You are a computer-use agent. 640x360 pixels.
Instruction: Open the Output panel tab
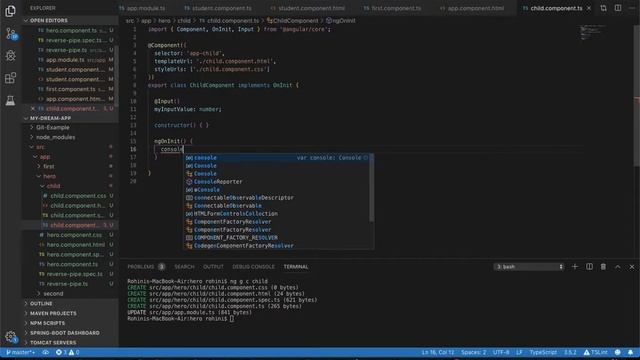pyautogui.click(x=213, y=267)
